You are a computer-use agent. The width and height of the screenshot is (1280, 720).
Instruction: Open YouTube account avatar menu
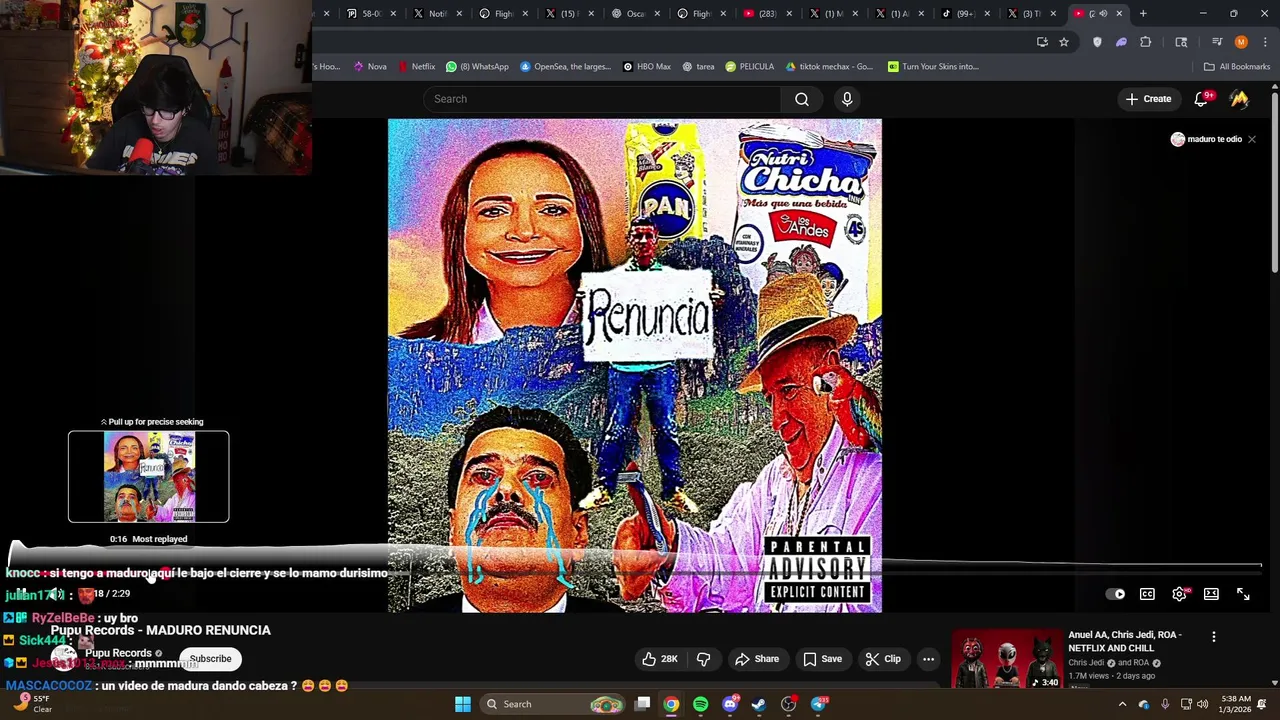point(1239,99)
